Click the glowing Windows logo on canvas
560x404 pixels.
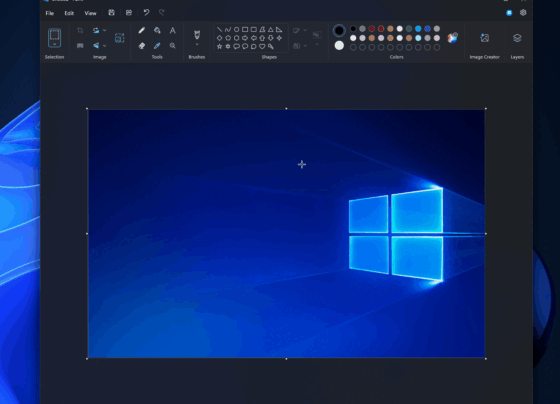(396, 234)
